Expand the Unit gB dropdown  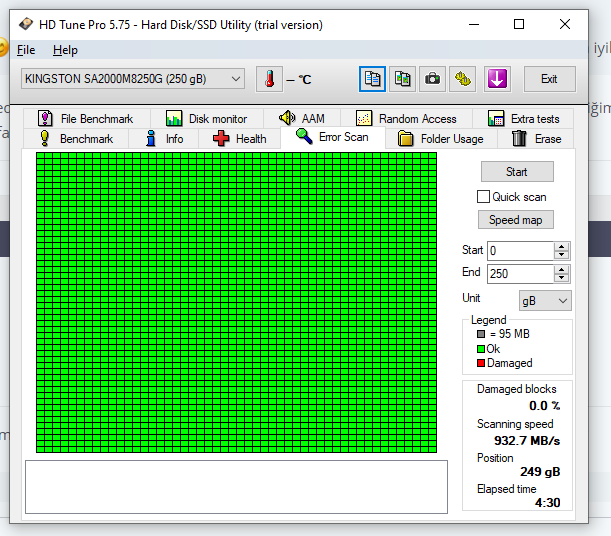tap(545, 301)
